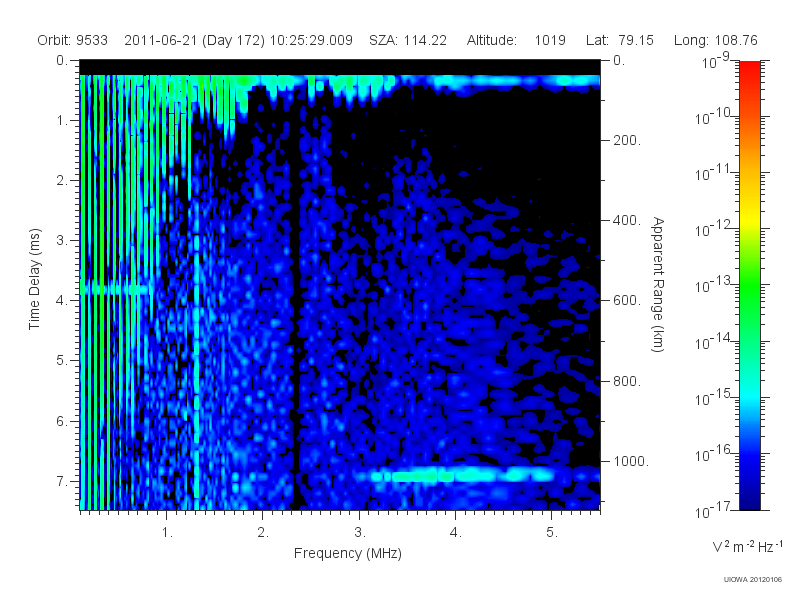Click the '1.' tick label on frequency axis
Screen dimensions: 800x600
coord(167,533)
